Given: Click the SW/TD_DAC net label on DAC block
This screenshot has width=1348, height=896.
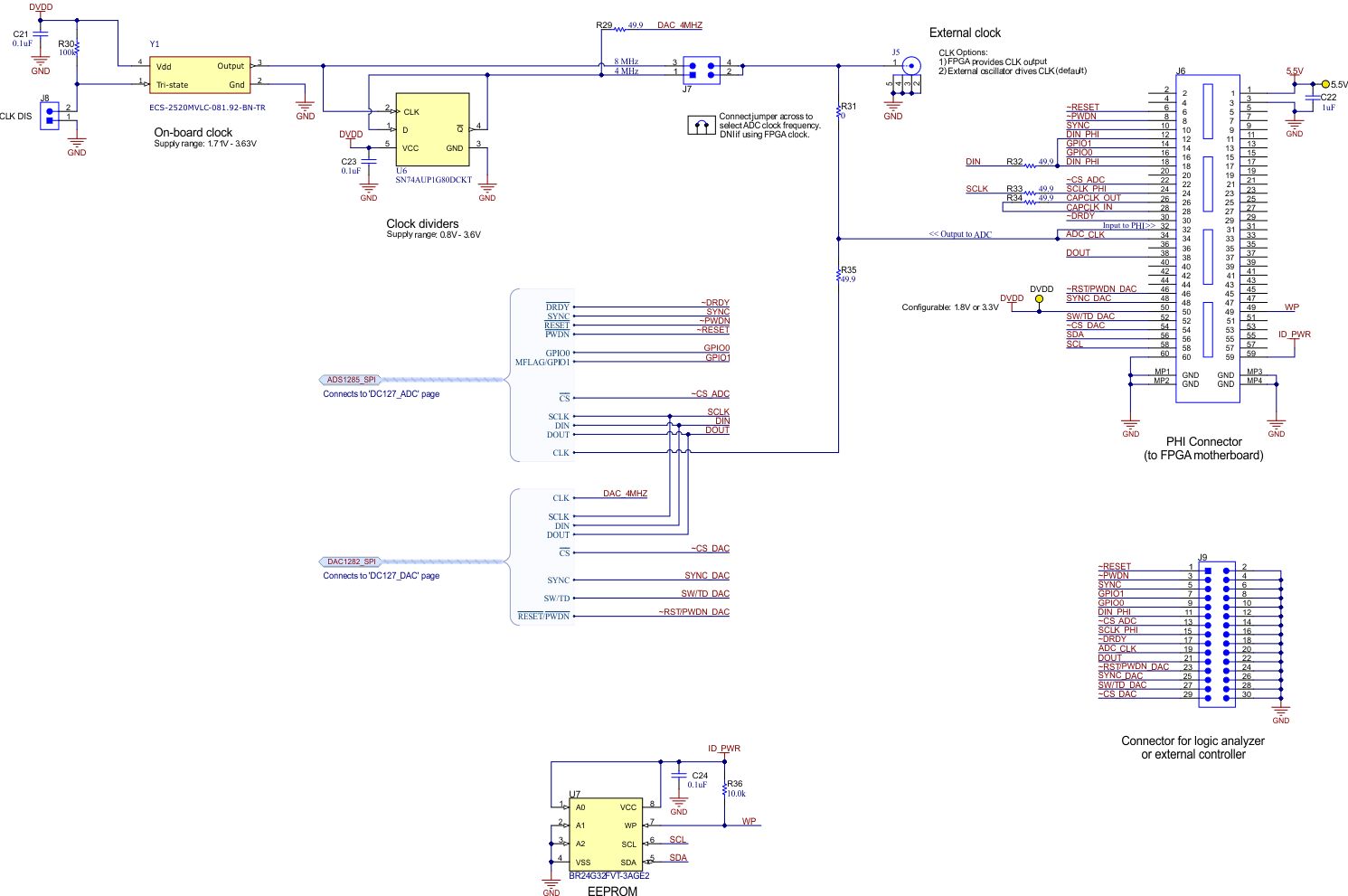Looking at the screenshot, I should [705, 593].
